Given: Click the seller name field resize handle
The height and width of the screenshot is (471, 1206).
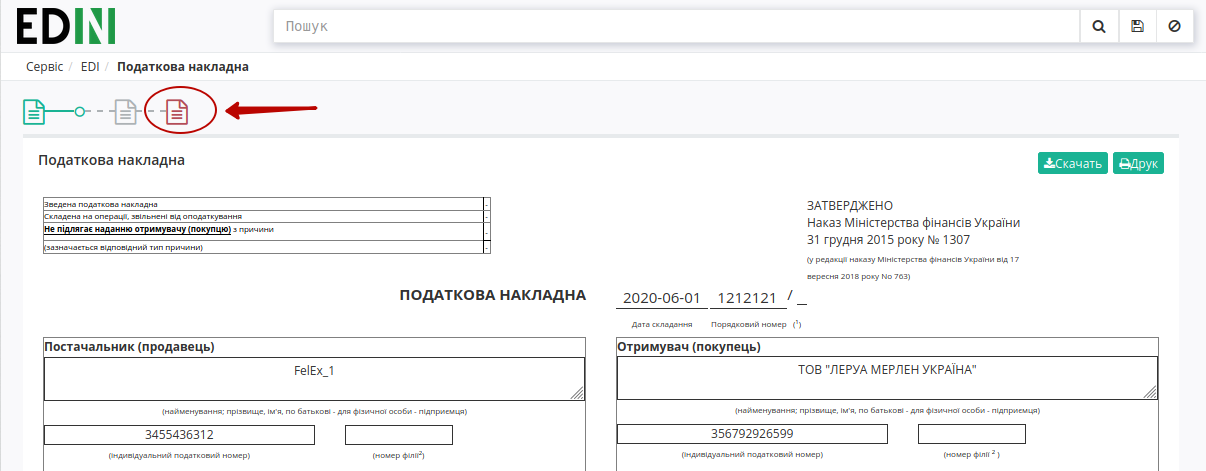Looking at the screenshot, I should [x=578, y=394].
